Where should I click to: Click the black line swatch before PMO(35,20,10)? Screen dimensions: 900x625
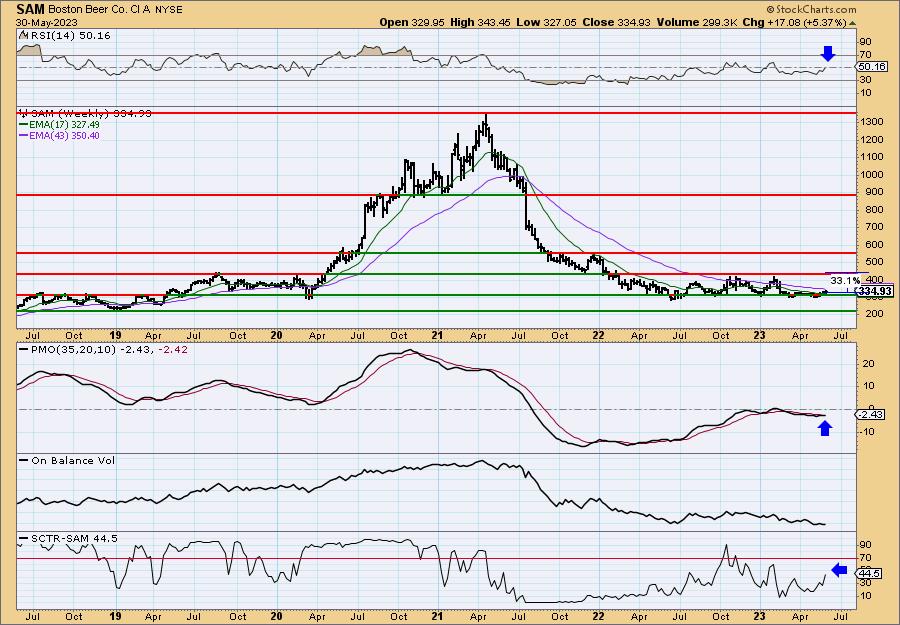click(x=24, y=350)
